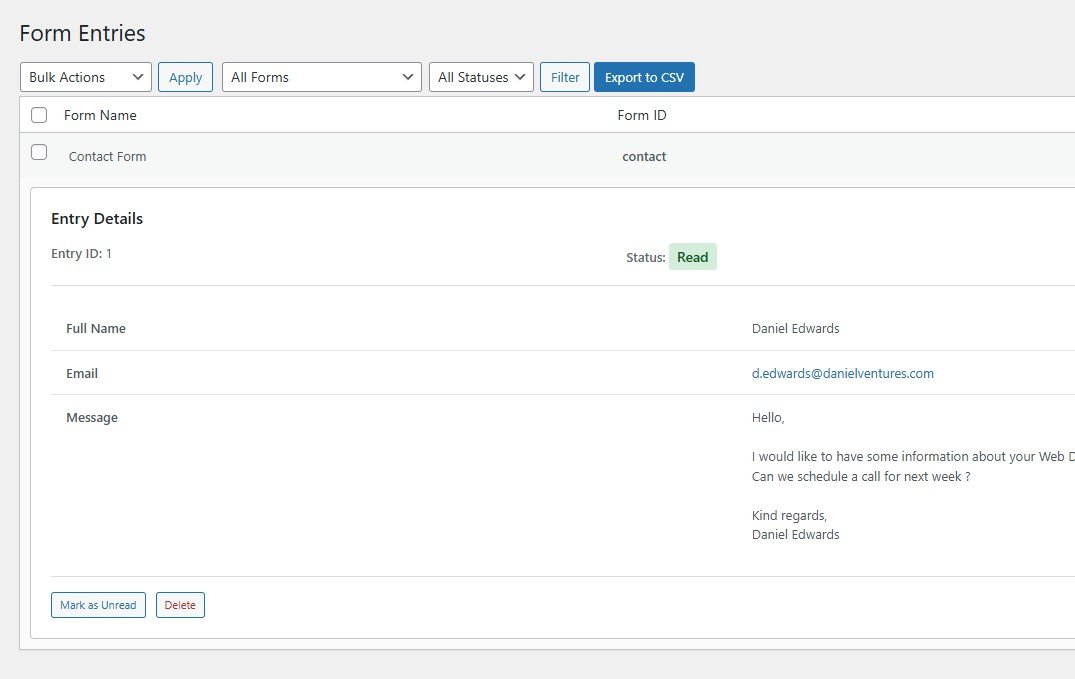
Task: Click the Form ID column header
Action: pyautogui.click(x=642, y=115)
